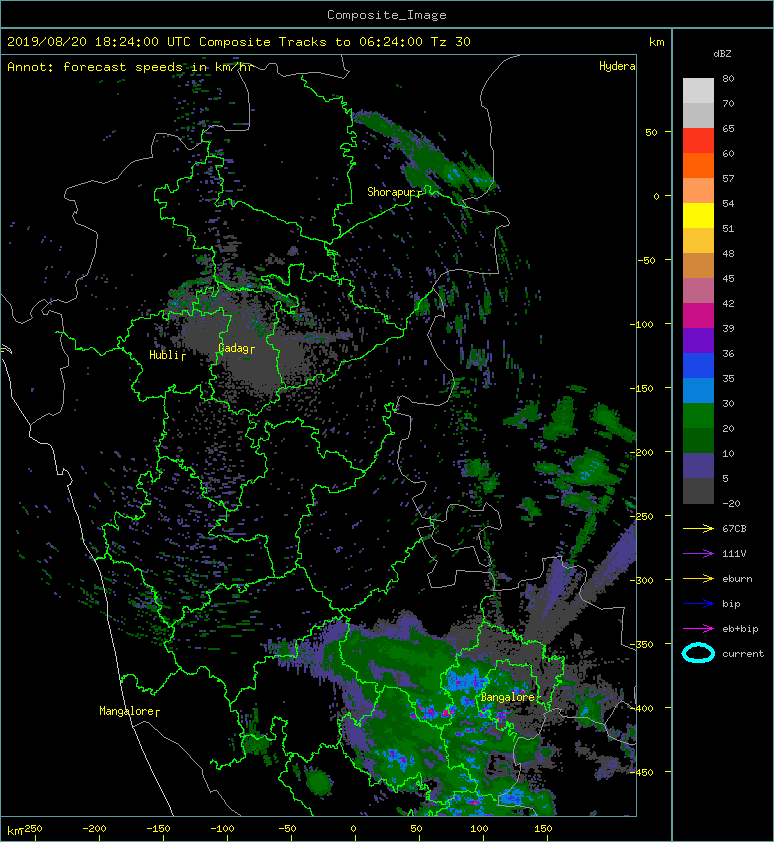
Task: Select the light gray 80–70 dBZ swatch
Action: (x=698, y=91)
